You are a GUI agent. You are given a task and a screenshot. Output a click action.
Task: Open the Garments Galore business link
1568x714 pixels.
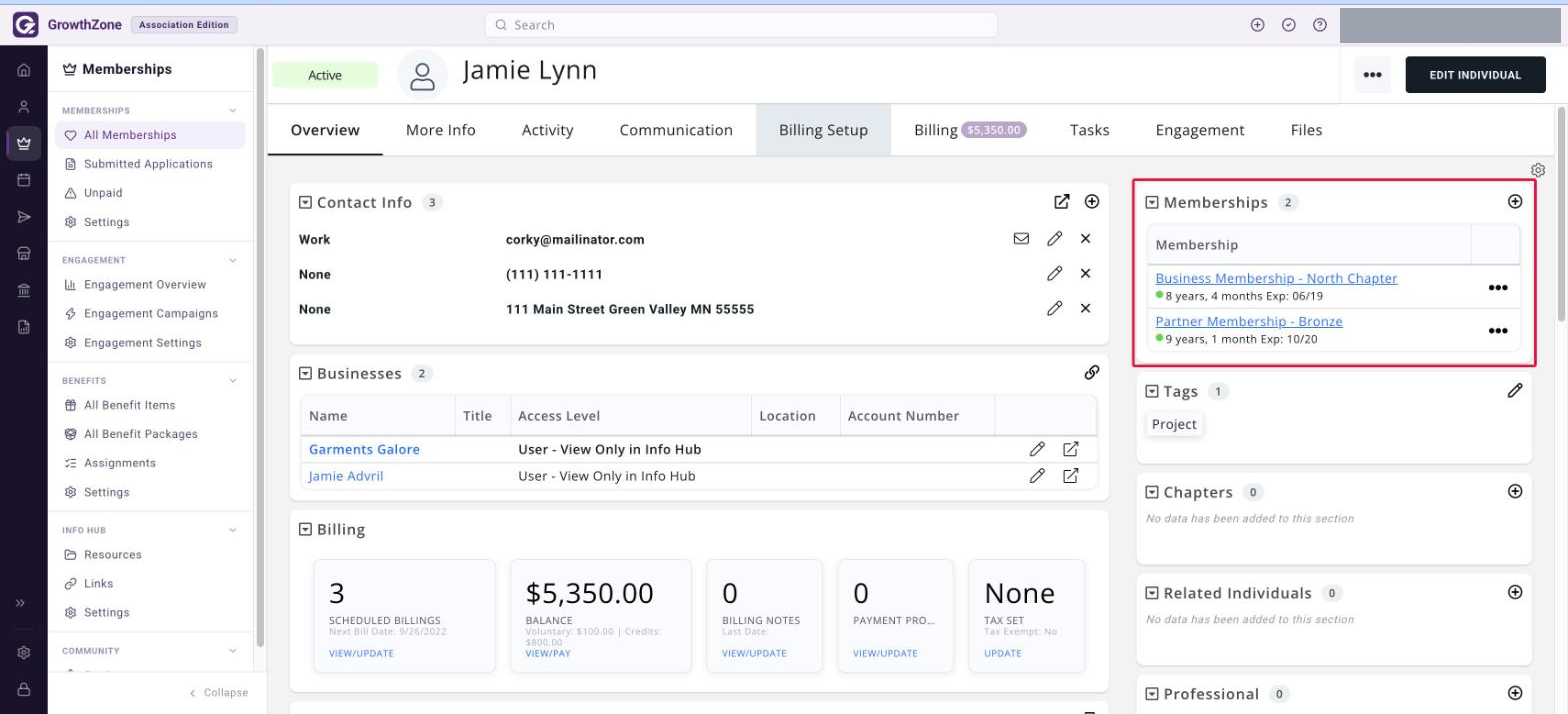[x=364, y=449]
